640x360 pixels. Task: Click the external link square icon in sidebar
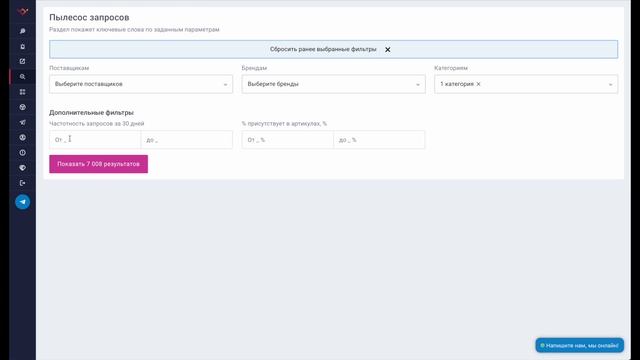[22, 61]
